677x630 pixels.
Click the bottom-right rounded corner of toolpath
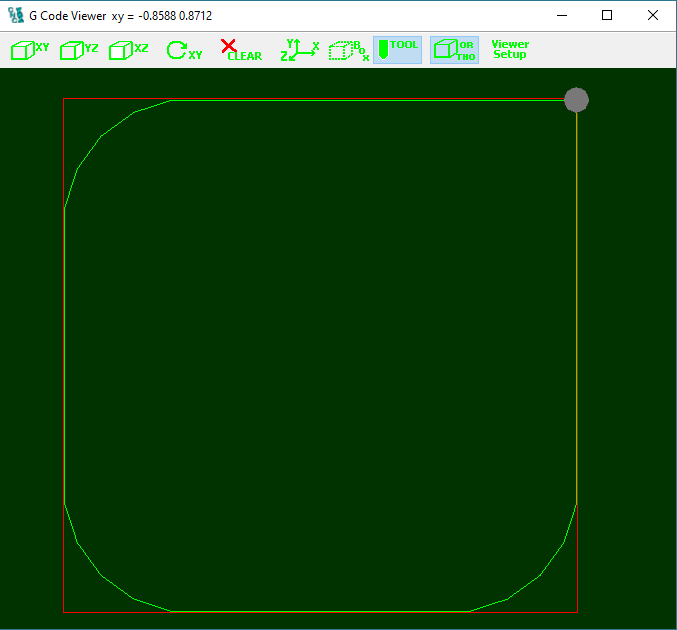click(541, 575)
